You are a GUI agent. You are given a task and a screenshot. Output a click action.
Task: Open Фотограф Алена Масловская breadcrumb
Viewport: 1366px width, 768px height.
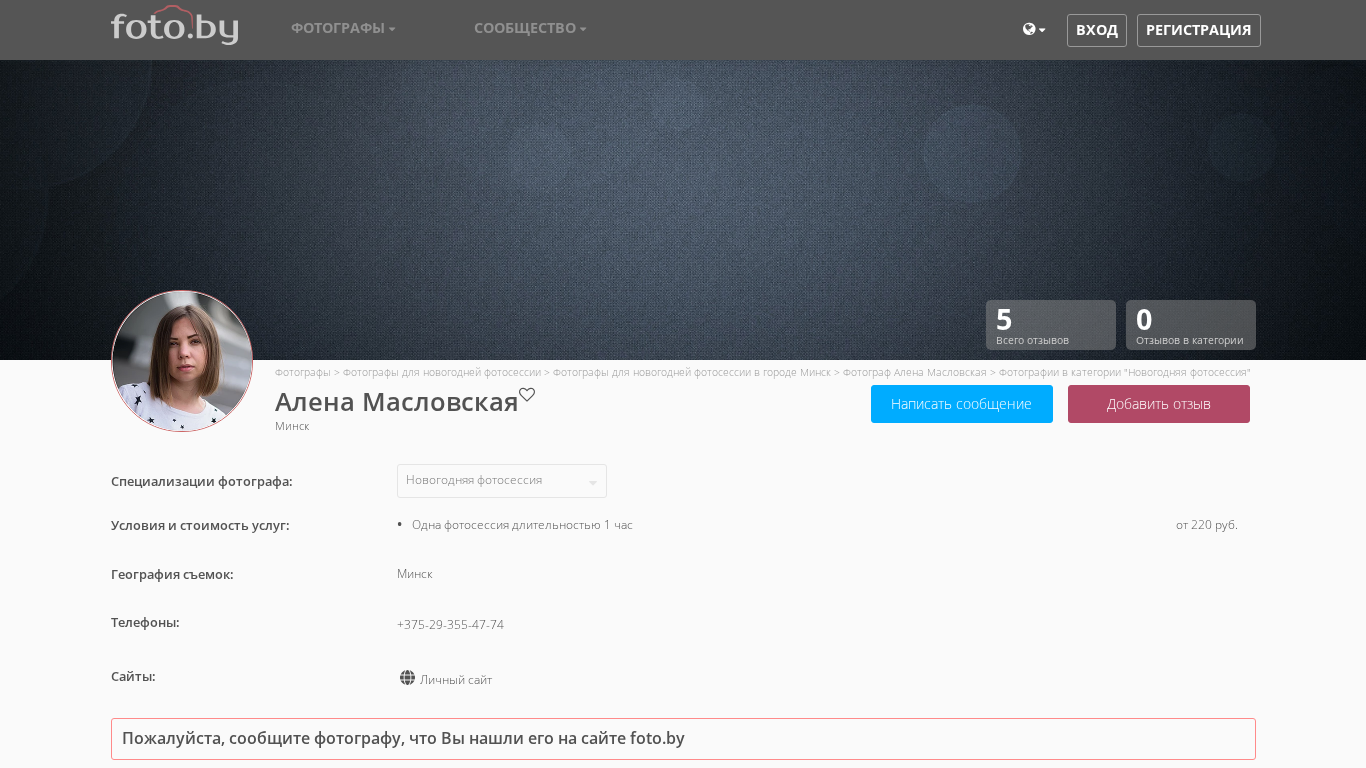coord(915,372)
